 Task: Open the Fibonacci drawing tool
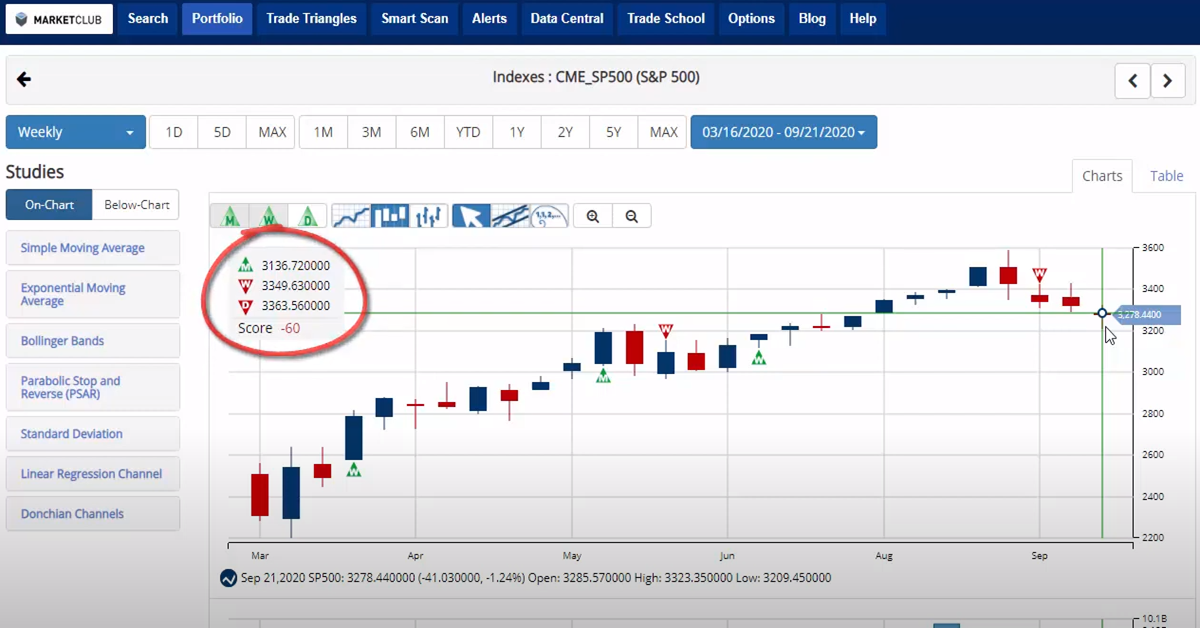tap(549, 216)
